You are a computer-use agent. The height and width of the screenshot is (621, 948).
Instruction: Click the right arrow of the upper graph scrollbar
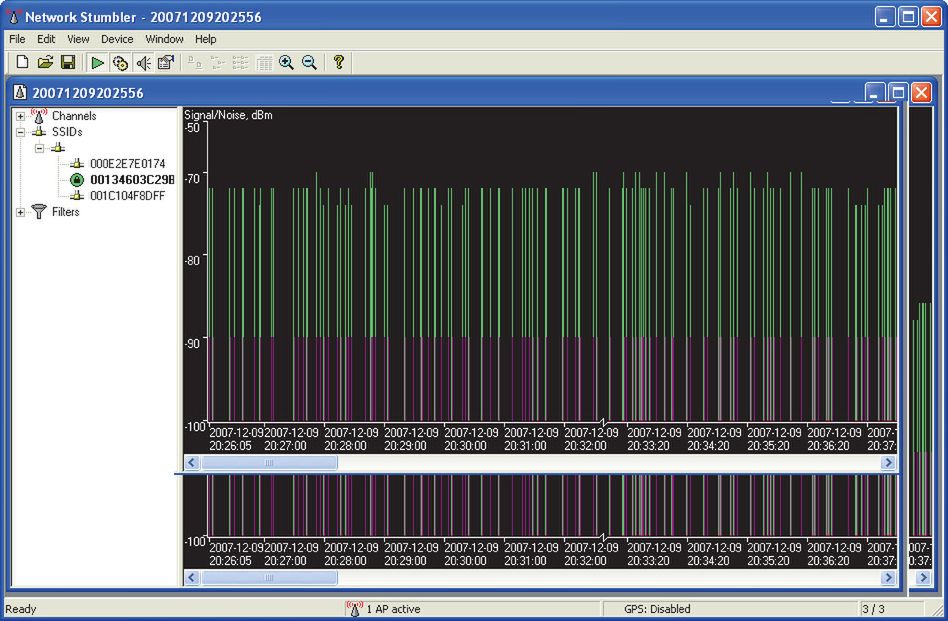pyautogui.click(x=888, y=463)
